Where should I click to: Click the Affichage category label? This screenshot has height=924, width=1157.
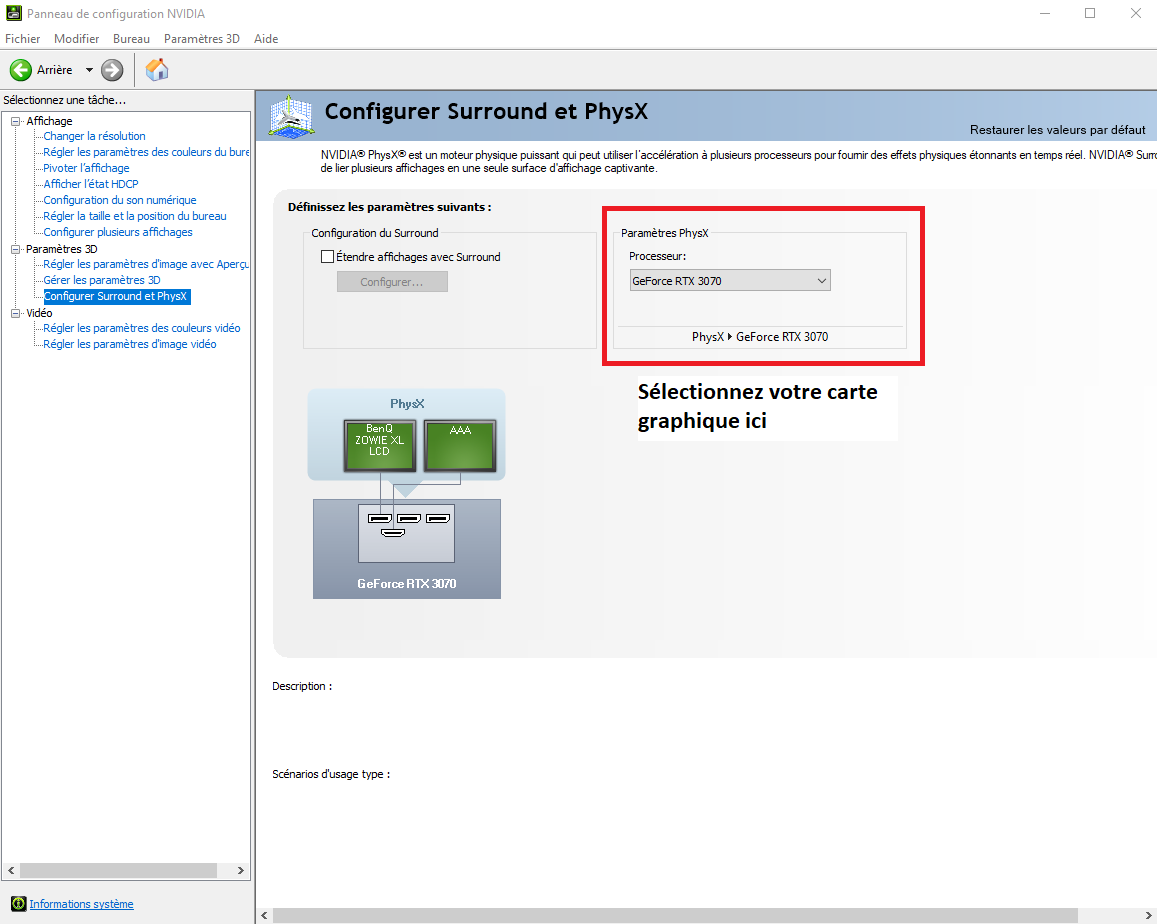[x=49, y=121]
